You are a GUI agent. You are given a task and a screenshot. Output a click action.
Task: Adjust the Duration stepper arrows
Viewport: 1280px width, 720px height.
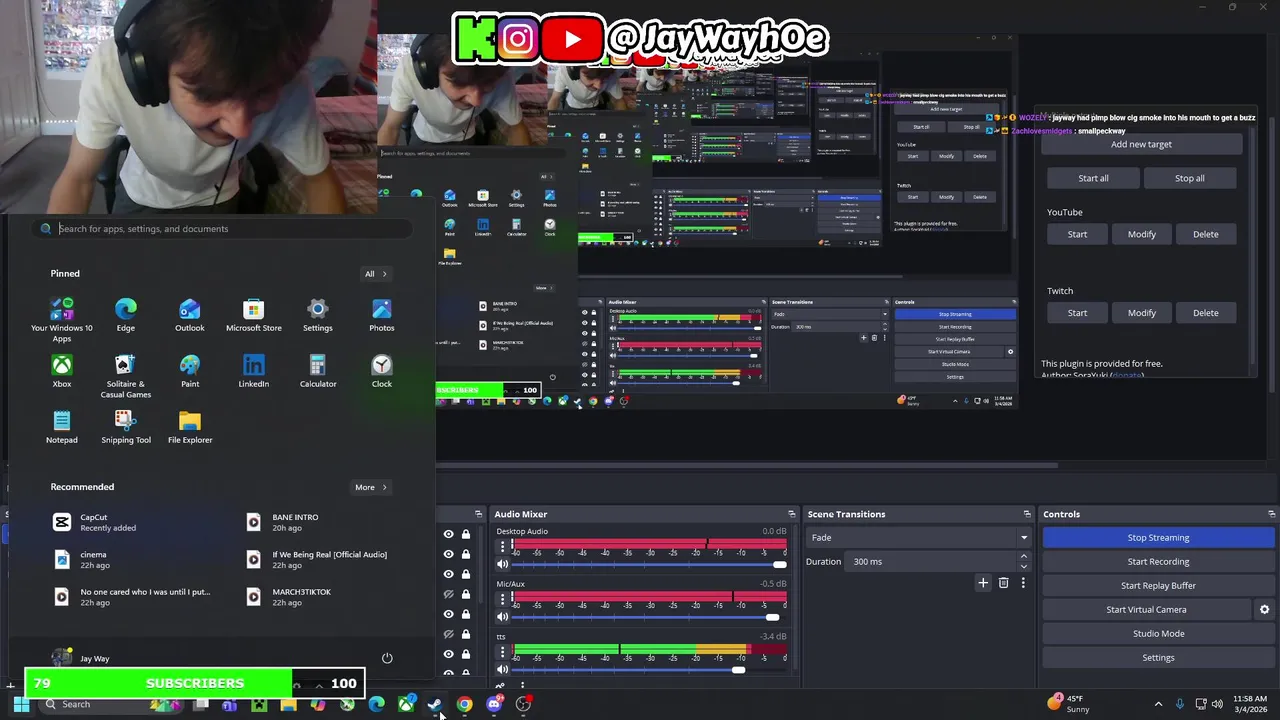[x=1023, y=561]
